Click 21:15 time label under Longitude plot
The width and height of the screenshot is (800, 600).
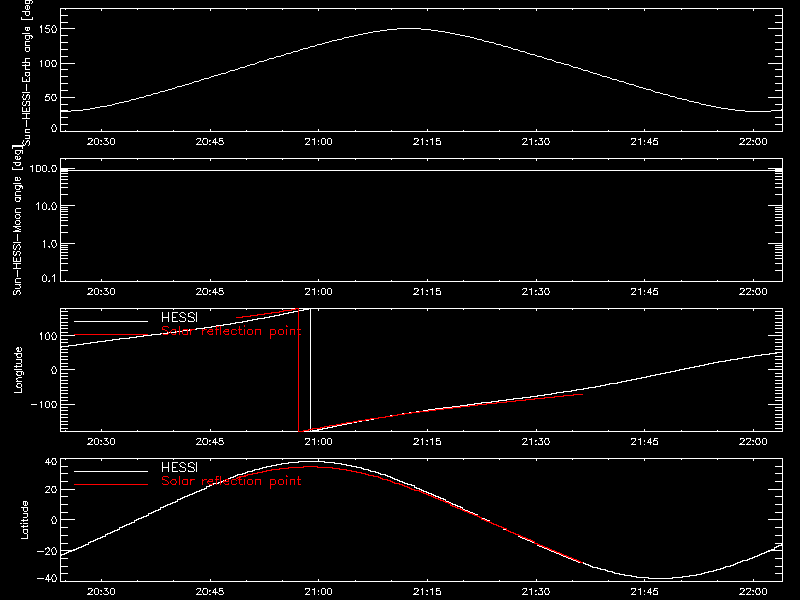coord(427,442)
